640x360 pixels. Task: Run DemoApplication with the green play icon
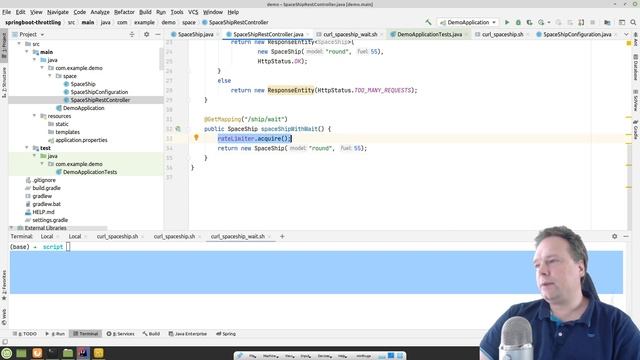507,22
